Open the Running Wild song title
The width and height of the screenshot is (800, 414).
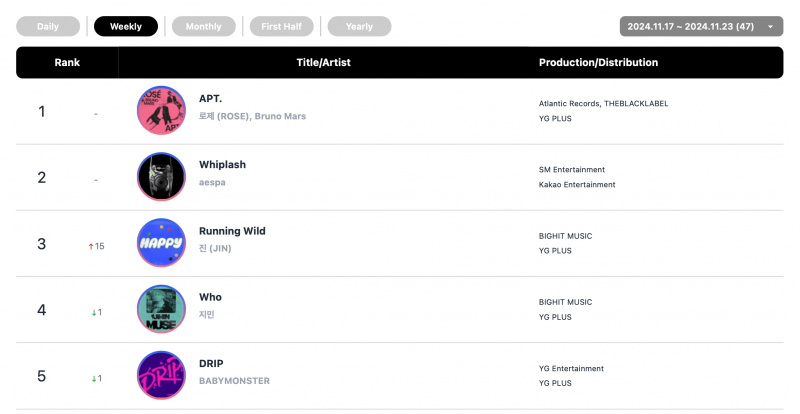(x=232, y=231)
